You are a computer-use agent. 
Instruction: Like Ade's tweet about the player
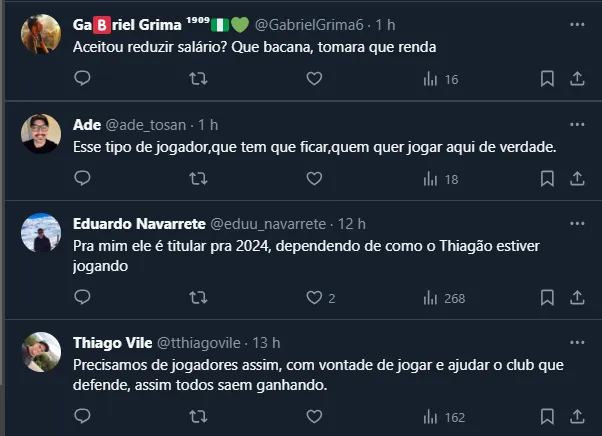(x=314, y=179)
